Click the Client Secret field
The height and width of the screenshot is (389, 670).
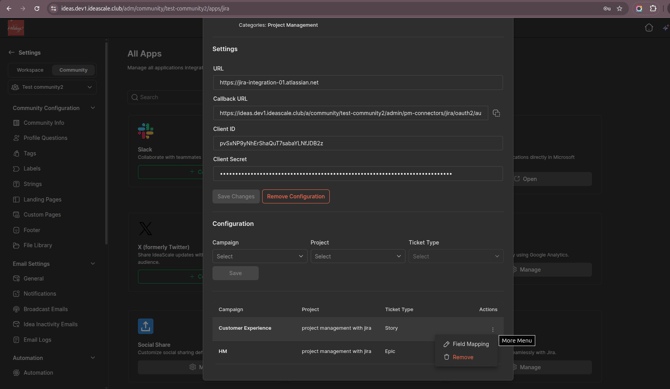[358, 174]
